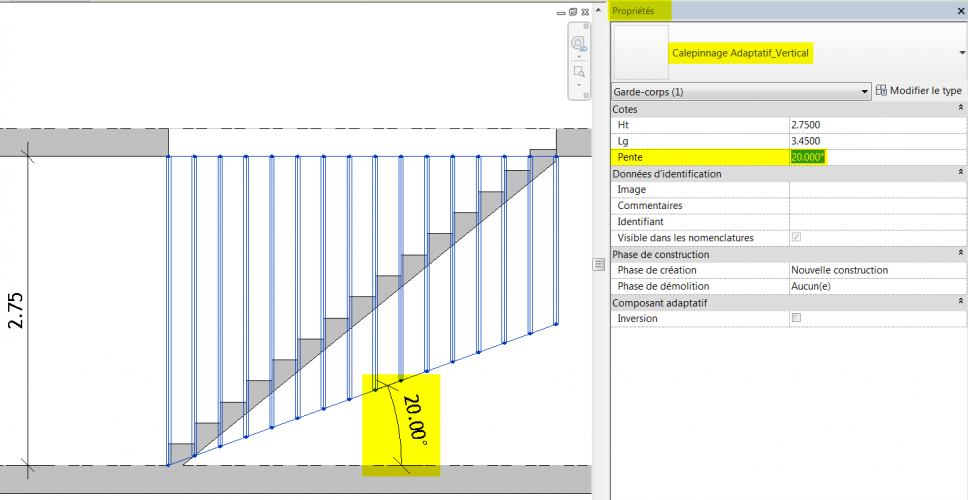Toggle Visible dans les nomenclatures checkbox
Viewport: 968px width, 500px height.
(x=796, y=238)
